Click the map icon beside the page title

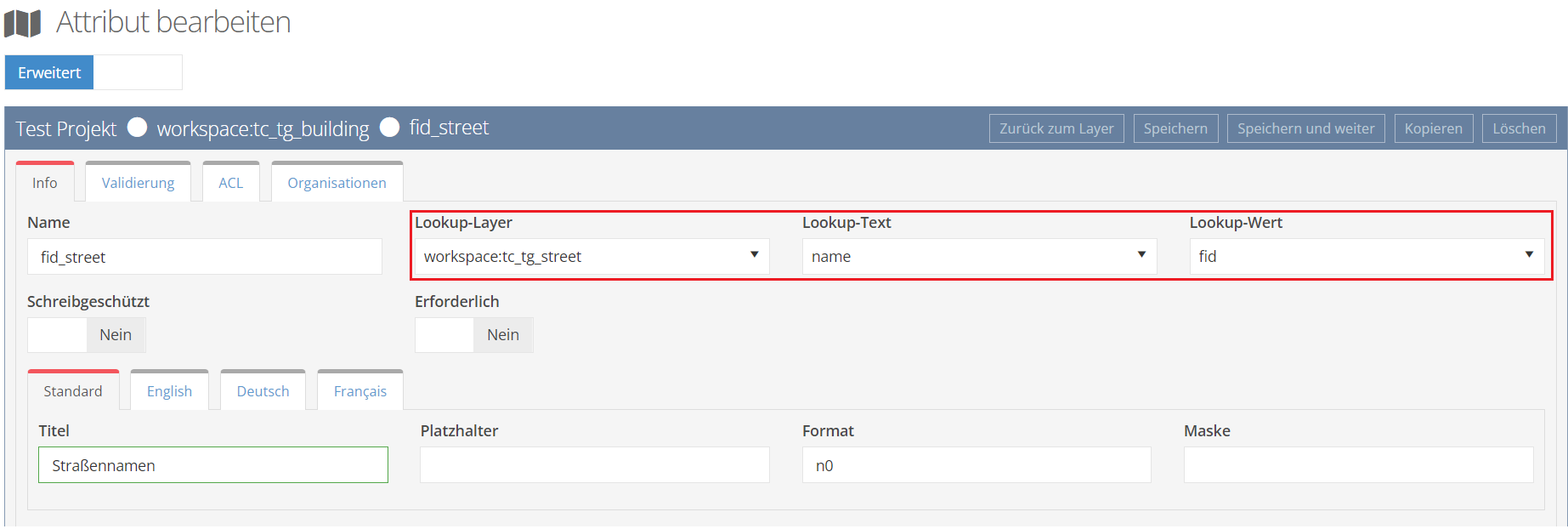(x=23, y=23)
